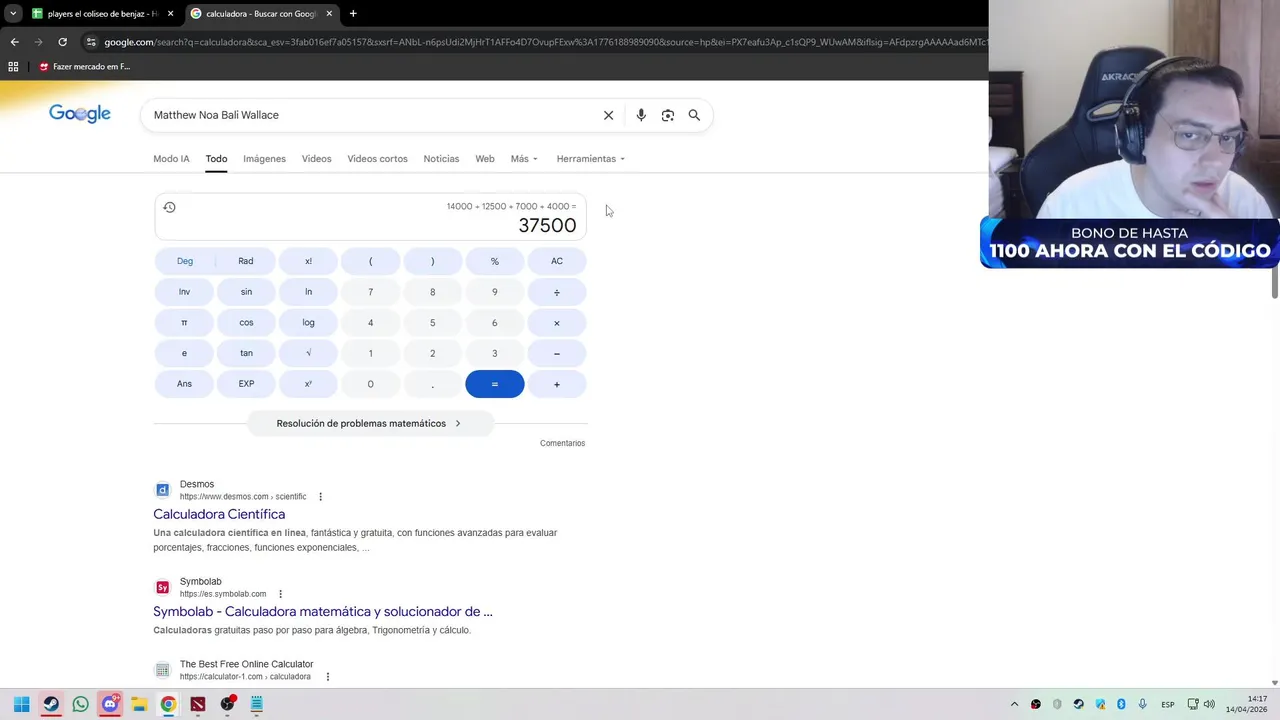The width and height of the screenshot is (1280, 720).
Task: Show hidden tray icons chevron
Action: coord(1014,704)
